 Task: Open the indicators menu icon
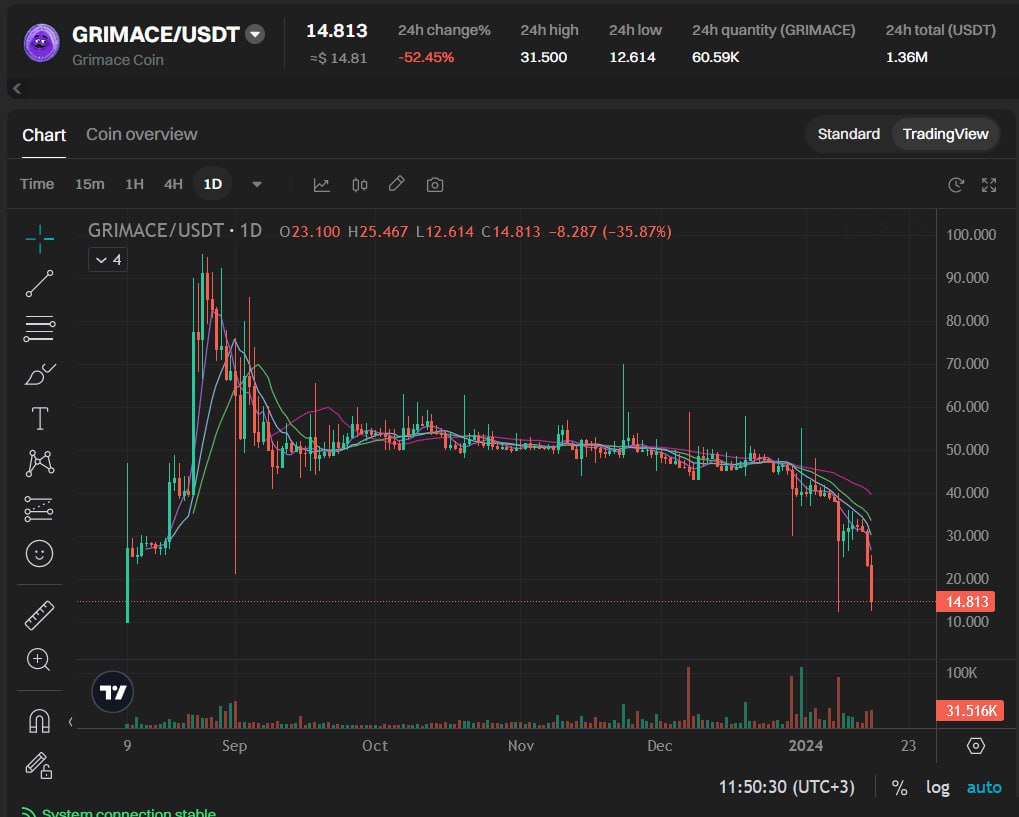(x=322, y=185)
